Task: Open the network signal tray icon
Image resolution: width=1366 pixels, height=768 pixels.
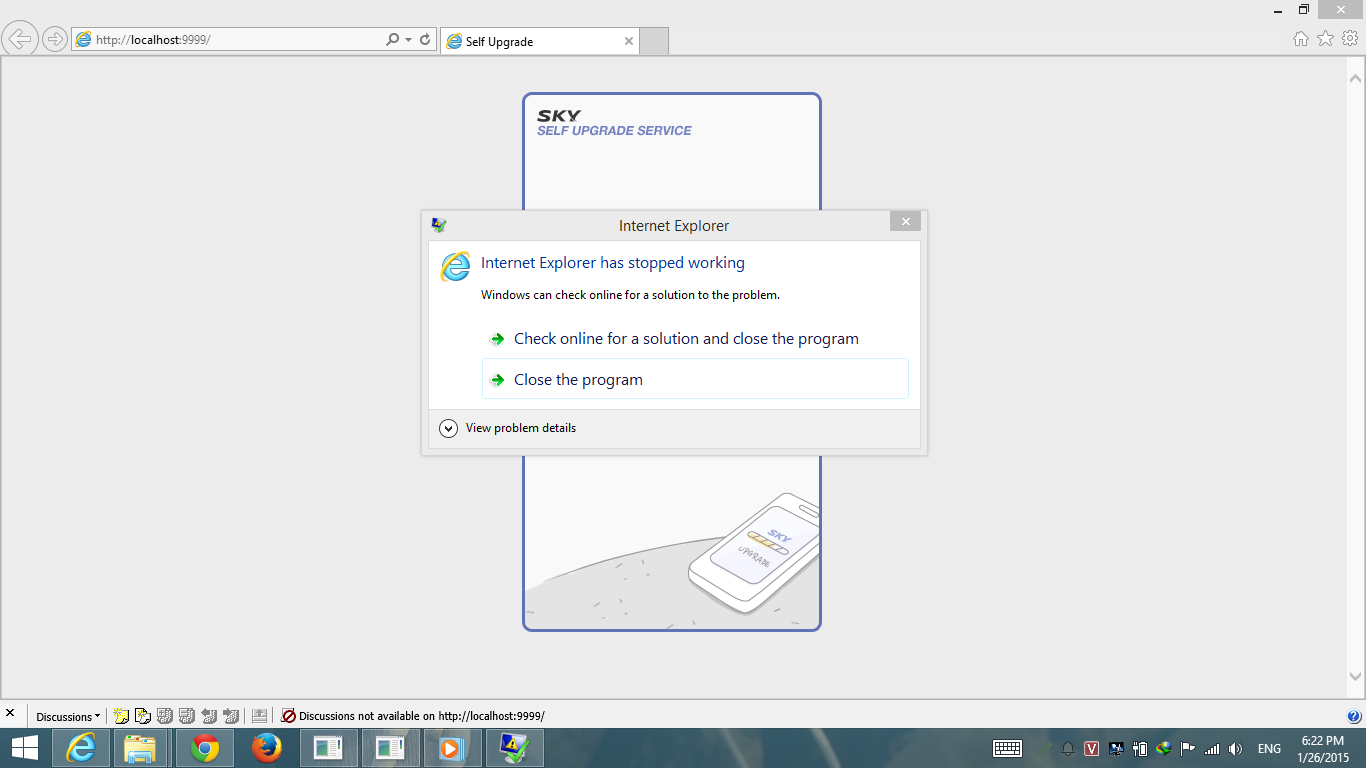Action: tap(1212, 749)
